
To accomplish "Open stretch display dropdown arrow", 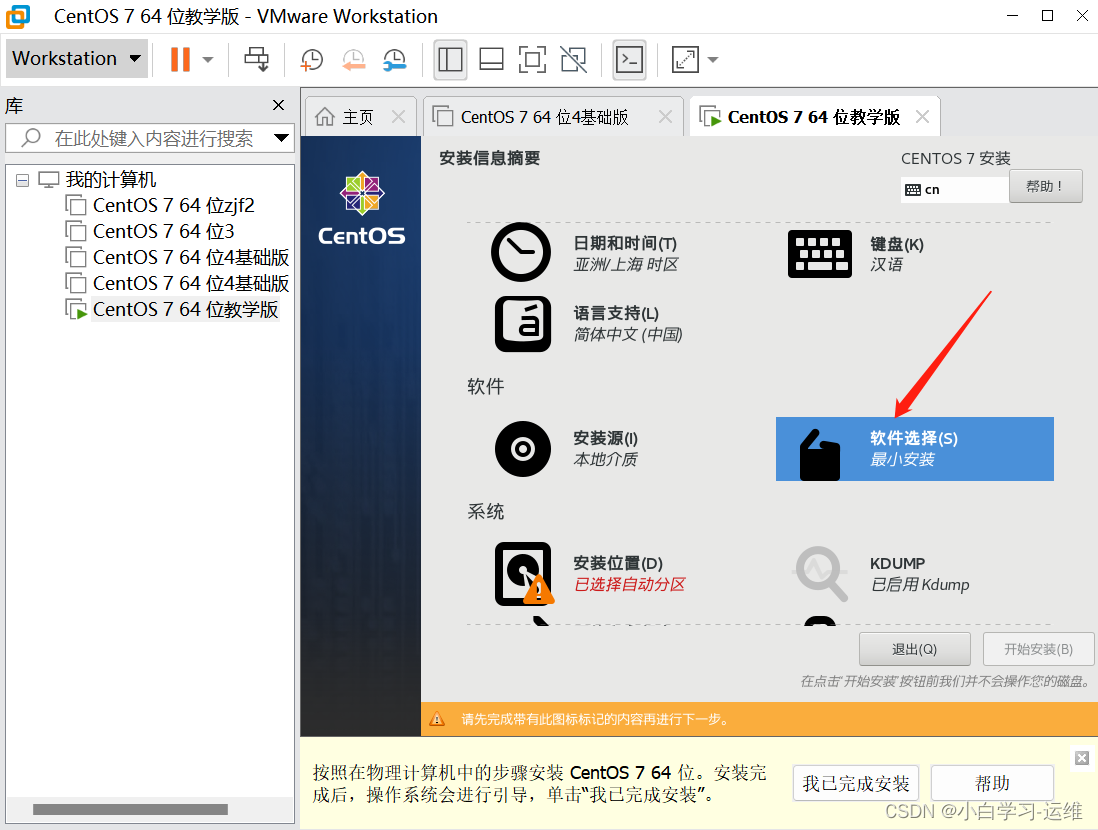I will click(713, 60).
